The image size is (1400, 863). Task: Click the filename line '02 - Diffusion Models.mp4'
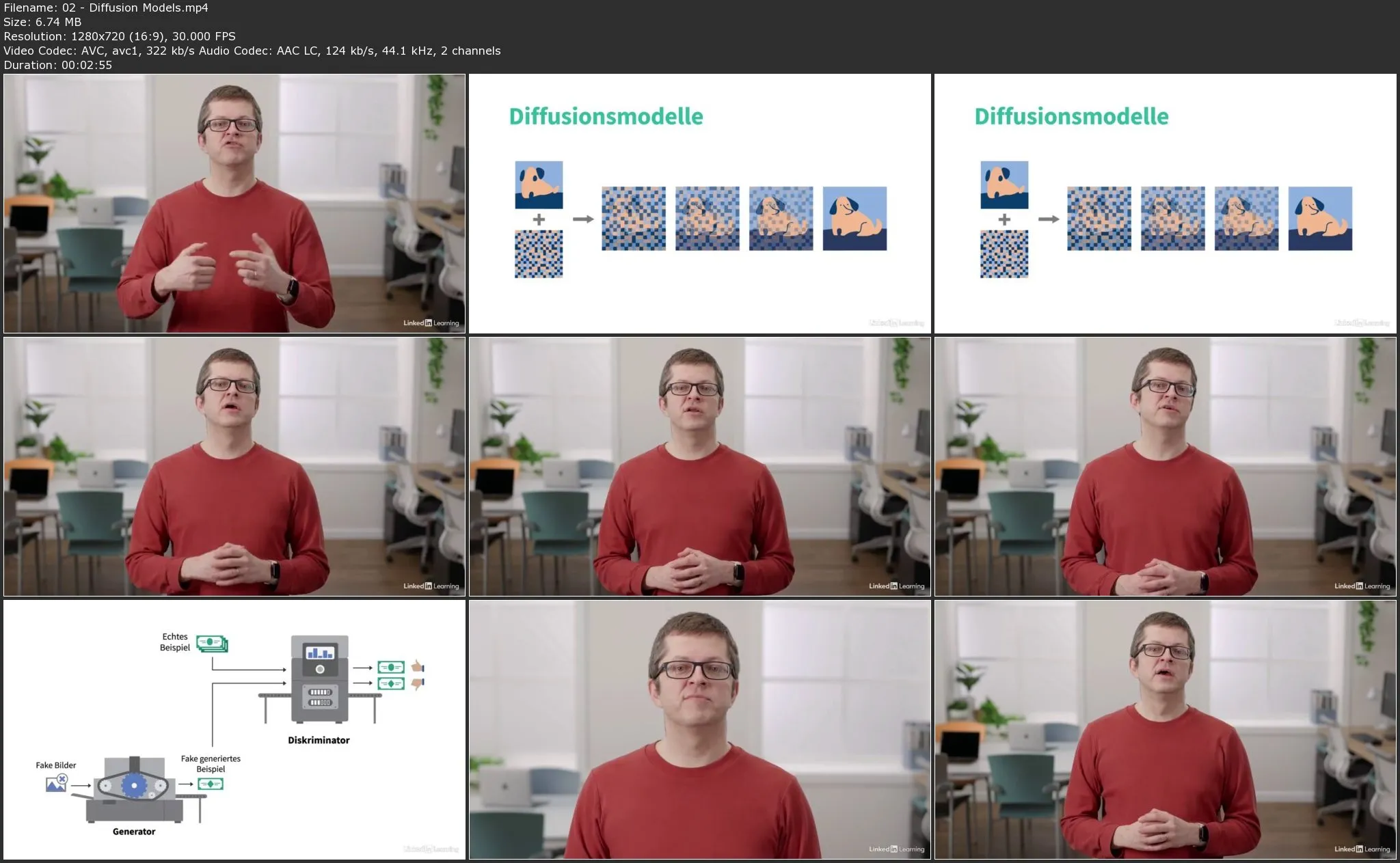click(106, 8)
